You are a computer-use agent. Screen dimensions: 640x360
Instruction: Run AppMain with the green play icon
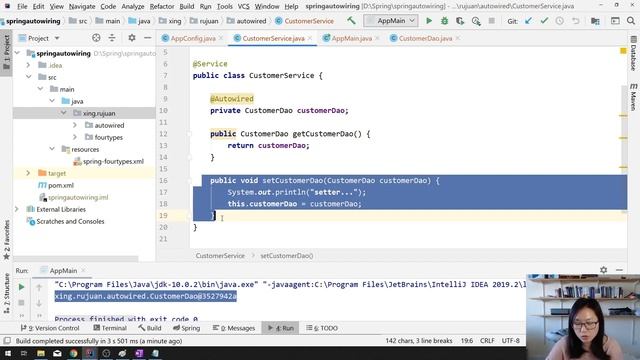pos(429,21)
